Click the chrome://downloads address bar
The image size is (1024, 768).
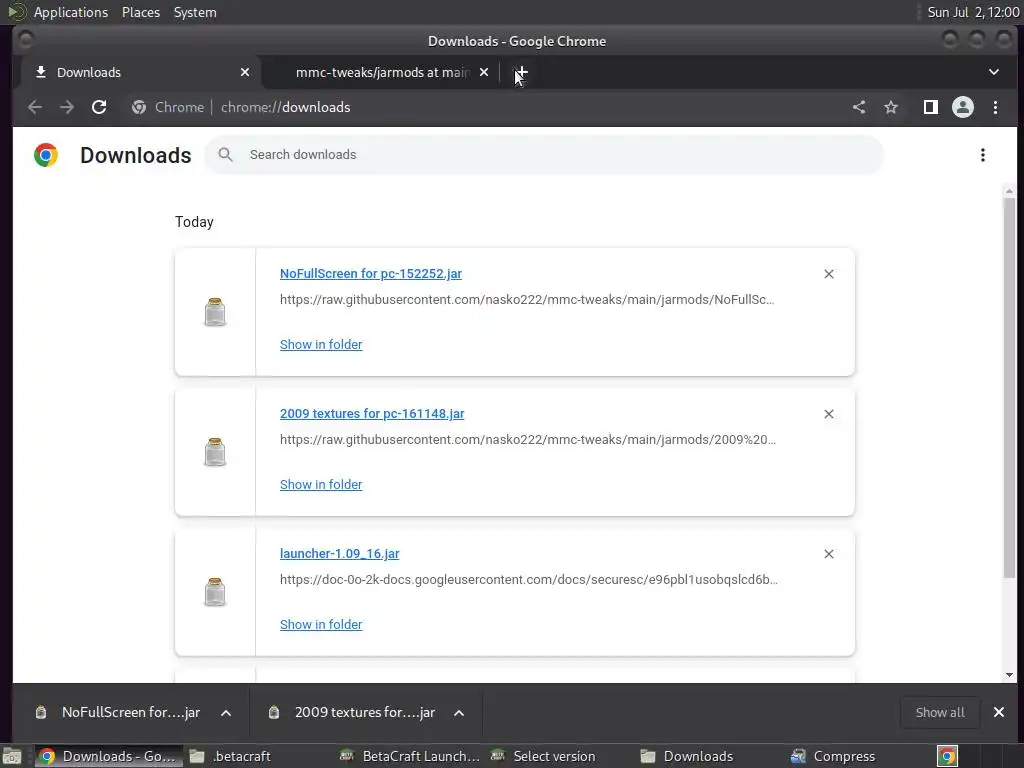[285, 107]
